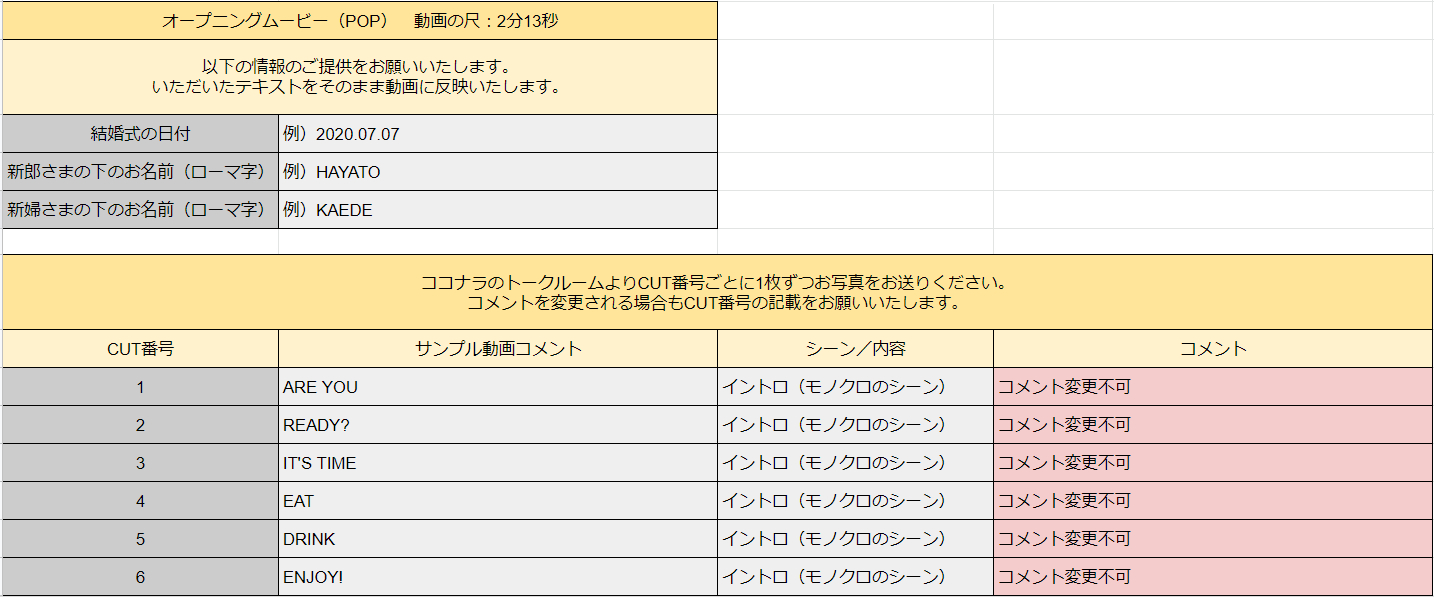Select CUT number cell '2'
The width and height of the screenshot is (1434, 597).
pyautogui.click(x=140, y=425)
